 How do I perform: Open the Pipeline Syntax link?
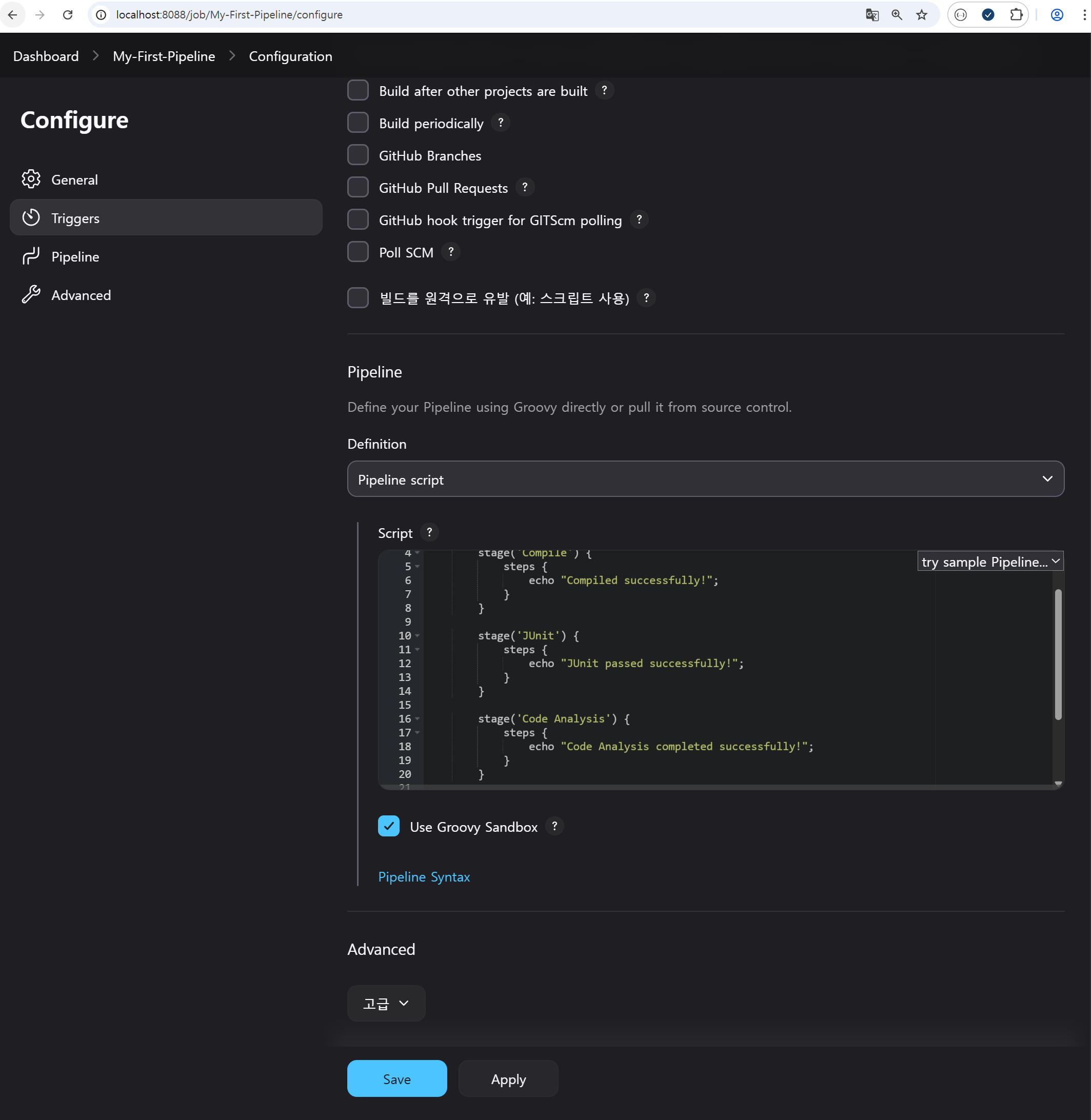(x=424, y=876)
